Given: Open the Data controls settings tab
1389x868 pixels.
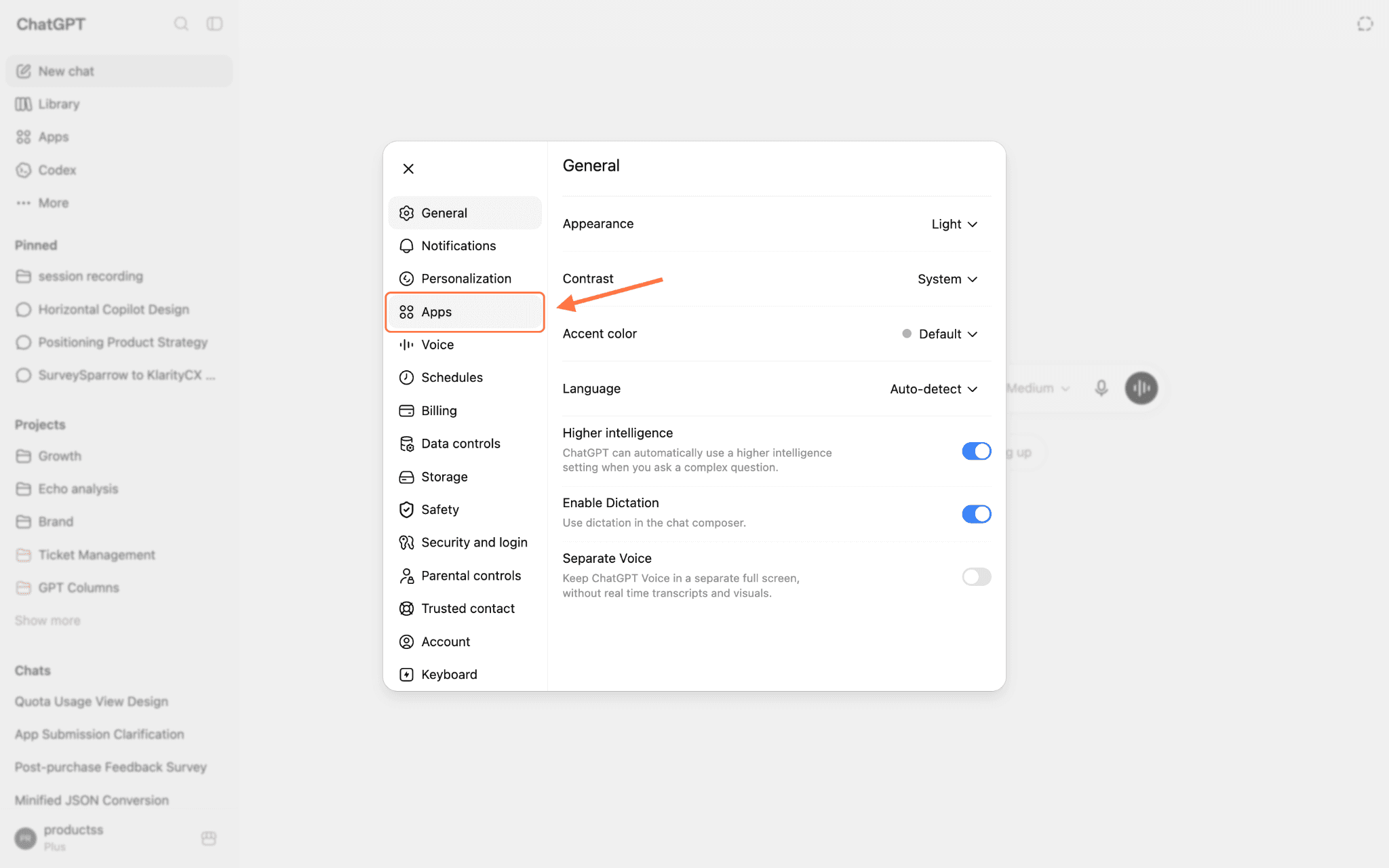Looking at the screenshot, I should pyautogui.click(x=465, y=443).
